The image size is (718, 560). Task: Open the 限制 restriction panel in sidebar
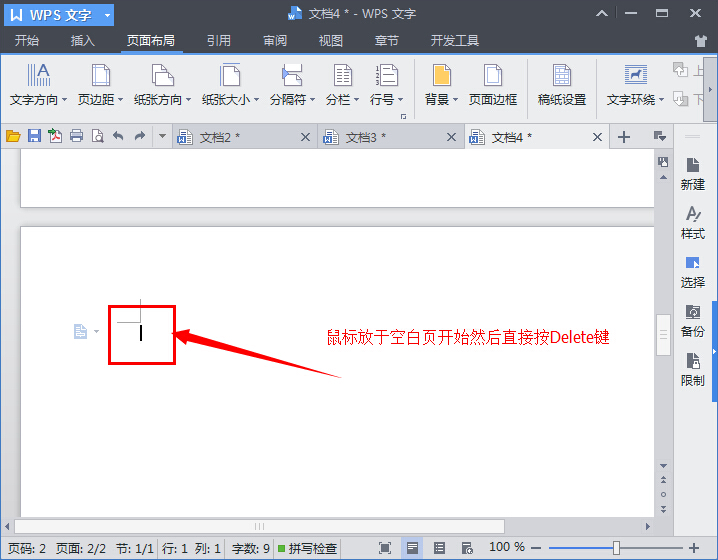692,369
